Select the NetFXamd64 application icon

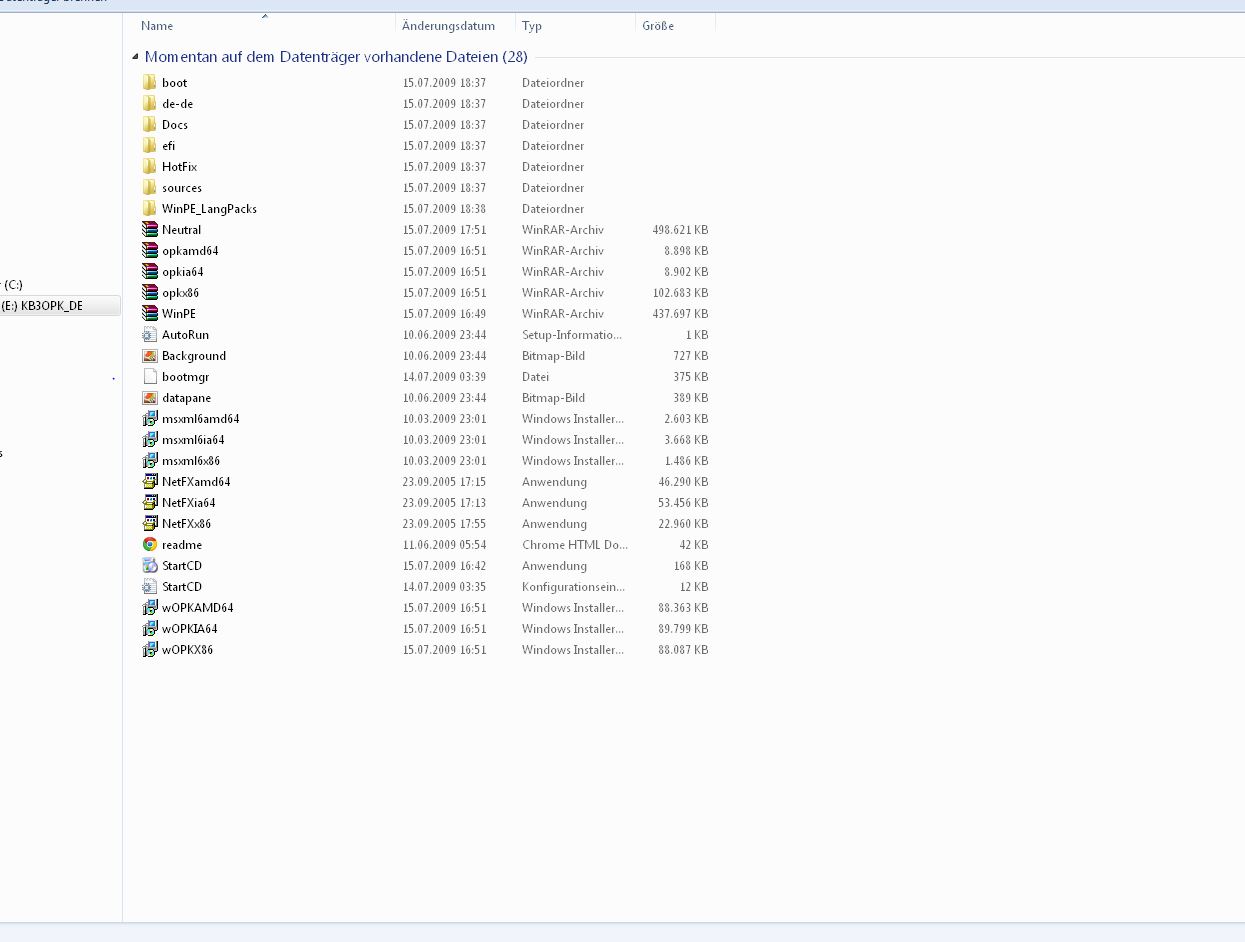(150, 482)
